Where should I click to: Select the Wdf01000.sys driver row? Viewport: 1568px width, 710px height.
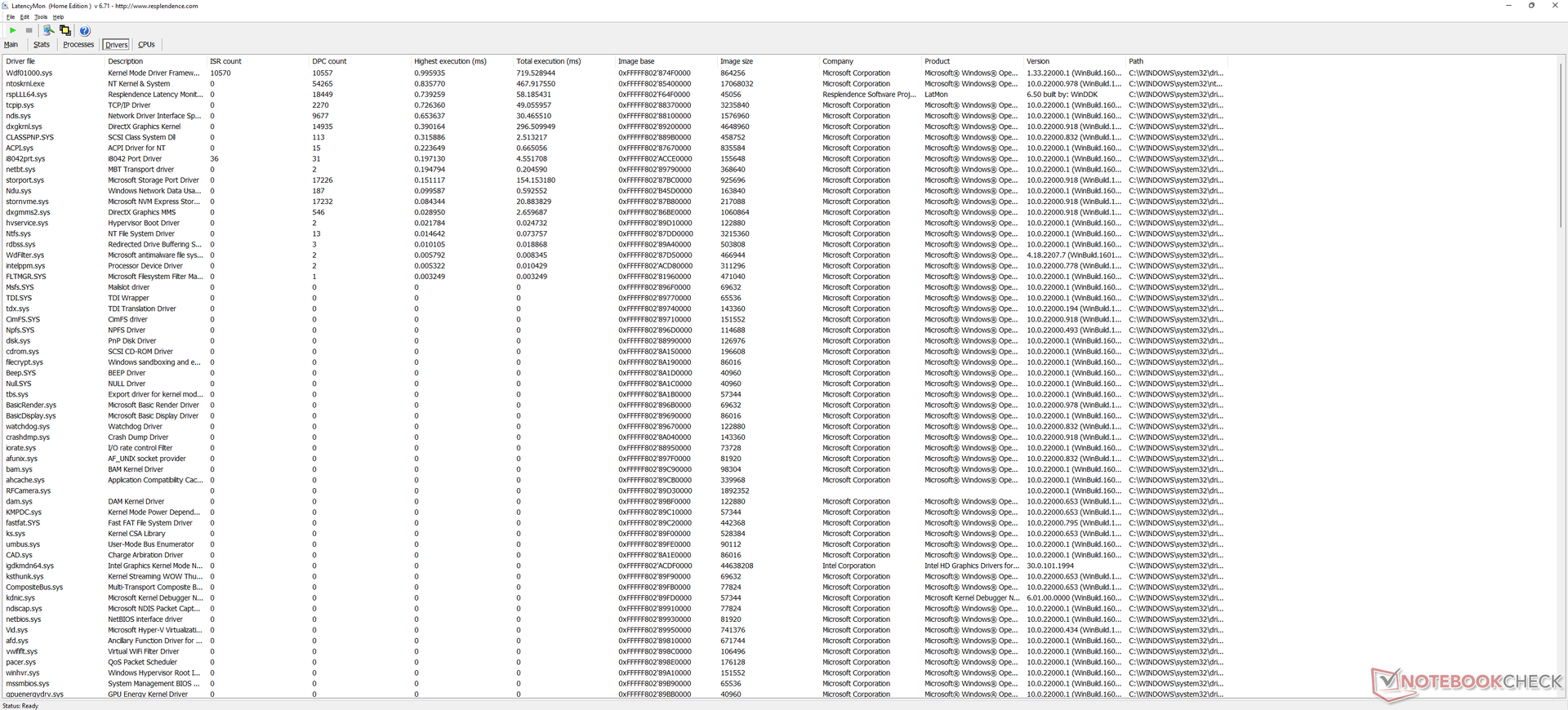point(614,73)
